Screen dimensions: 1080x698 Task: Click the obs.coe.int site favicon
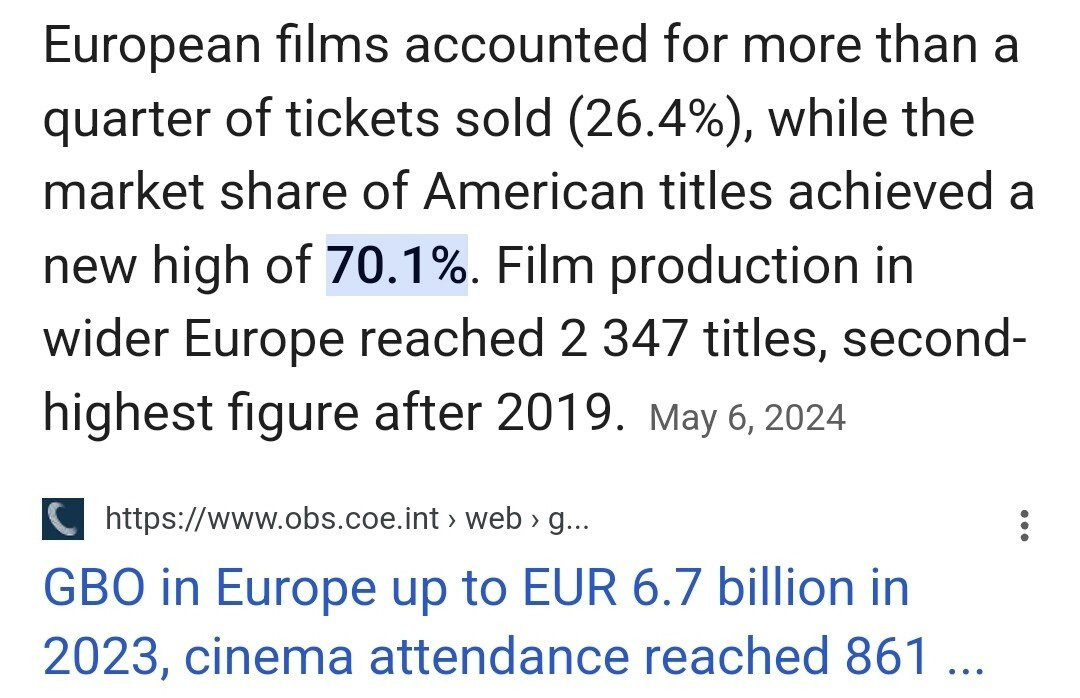62,520
